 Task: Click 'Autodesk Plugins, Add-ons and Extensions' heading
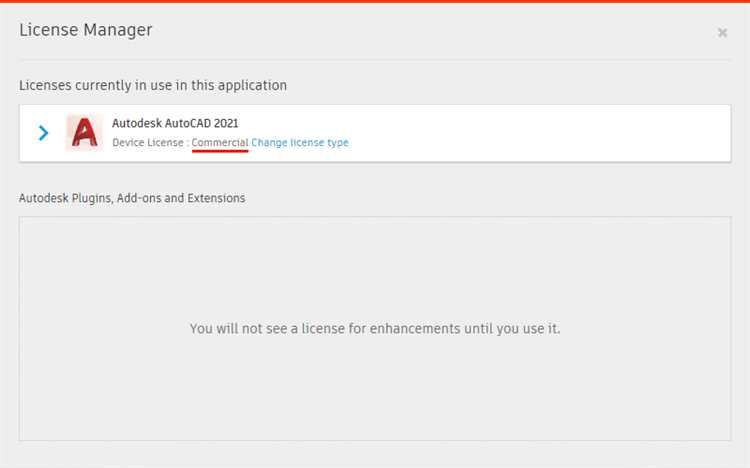coord(132,198)
